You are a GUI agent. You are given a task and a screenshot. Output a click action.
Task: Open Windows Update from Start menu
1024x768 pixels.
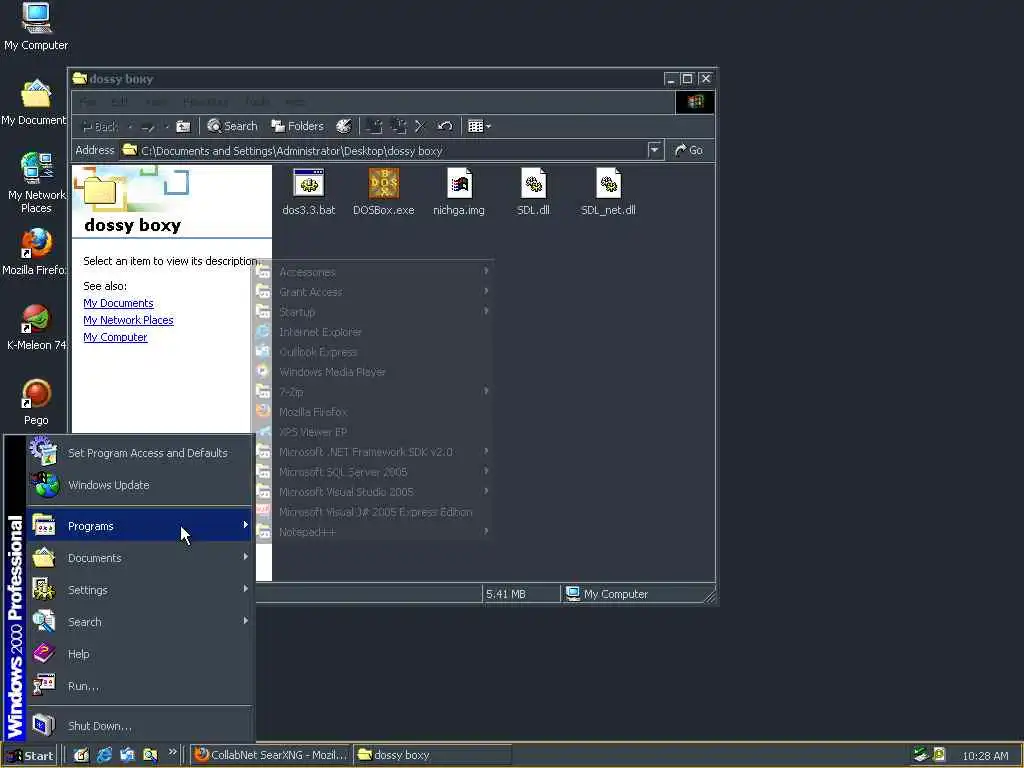pyautogui.click(x=139, y=485)
